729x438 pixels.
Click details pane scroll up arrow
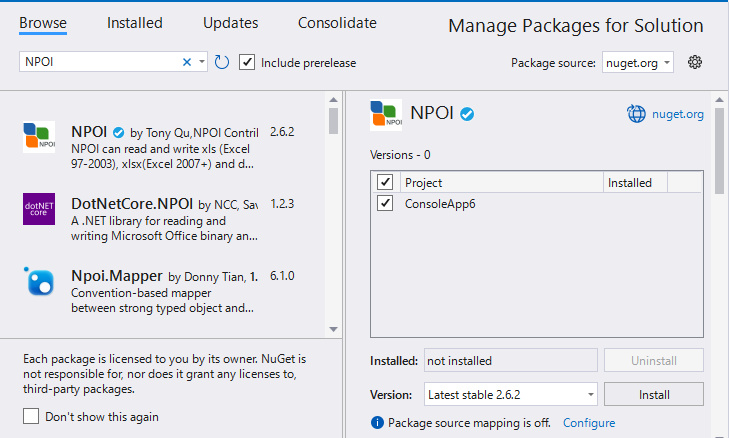719,100
